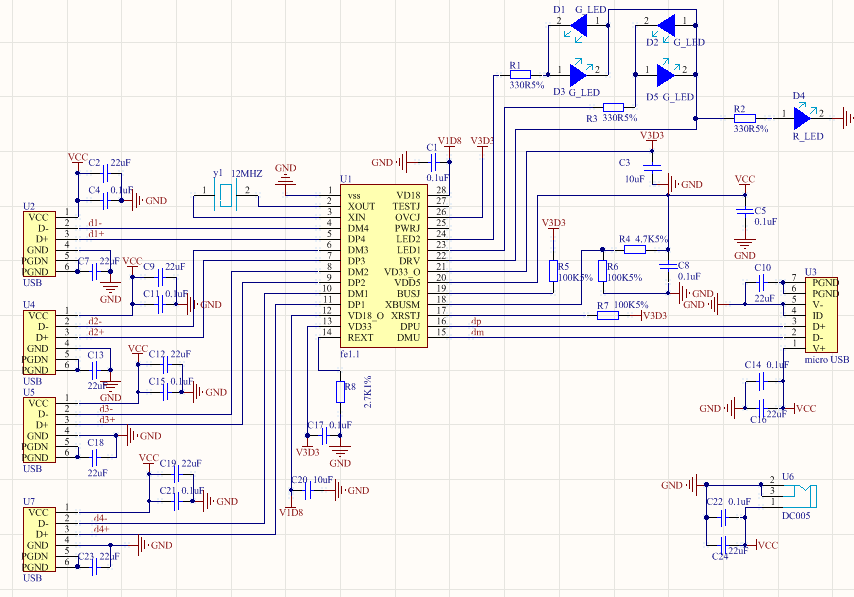Click the micro USB label text

tap(827, 360)
